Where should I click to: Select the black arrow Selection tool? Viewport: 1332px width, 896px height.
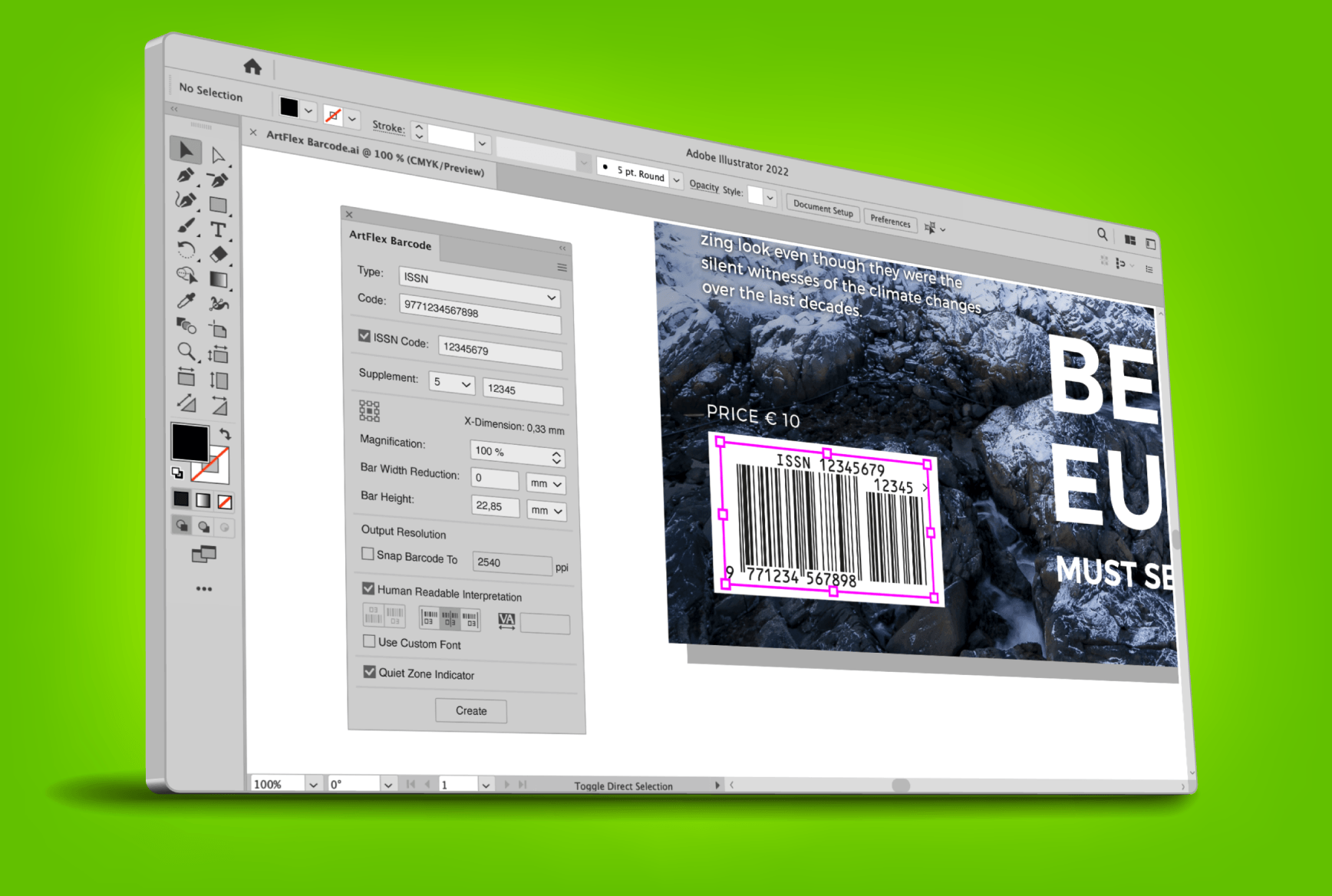click(186, 150)
